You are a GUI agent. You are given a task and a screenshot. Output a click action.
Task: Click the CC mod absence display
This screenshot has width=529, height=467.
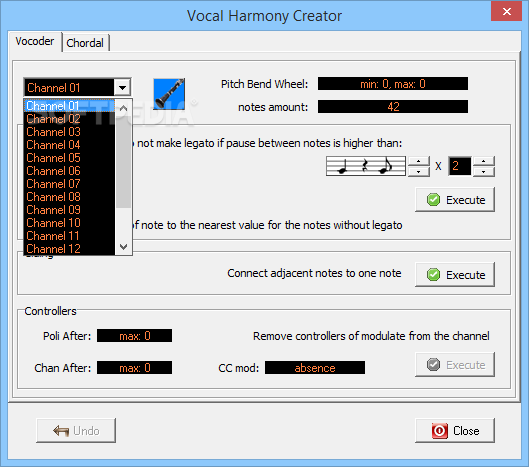tap(315, 367)
